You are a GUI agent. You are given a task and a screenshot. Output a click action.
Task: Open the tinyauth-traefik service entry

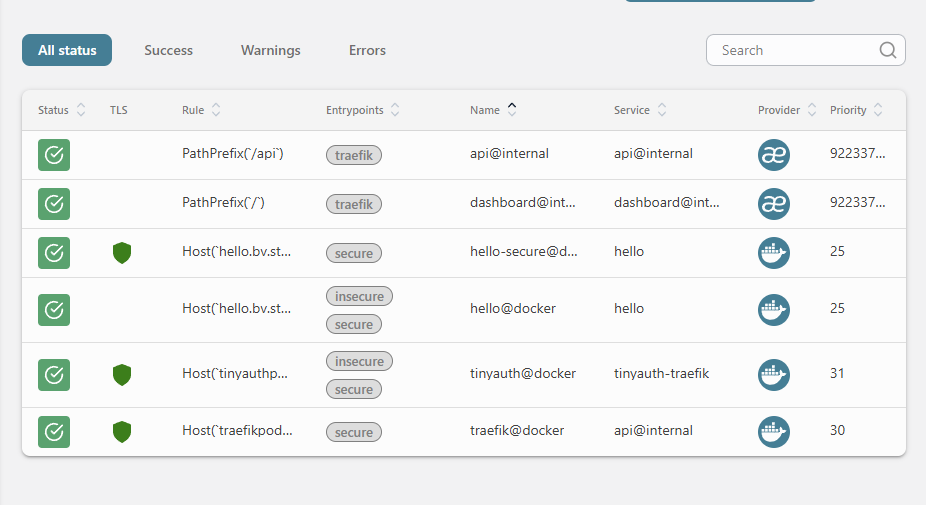pyautogui.click(x=661, y=373)
